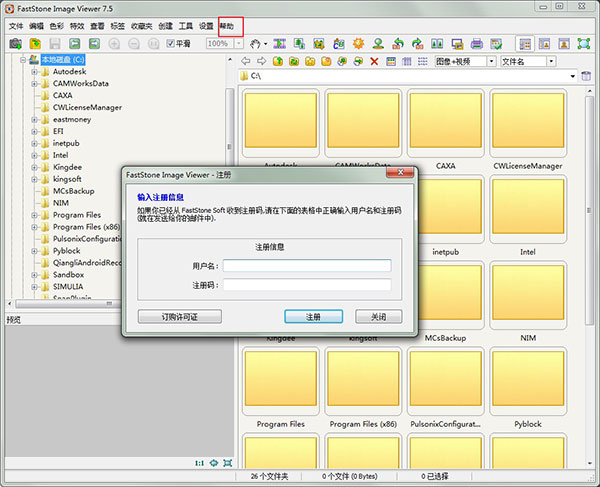Viewport: 600px width, 487px height.
Task: Click the red X delete icon
Action: 375,62
